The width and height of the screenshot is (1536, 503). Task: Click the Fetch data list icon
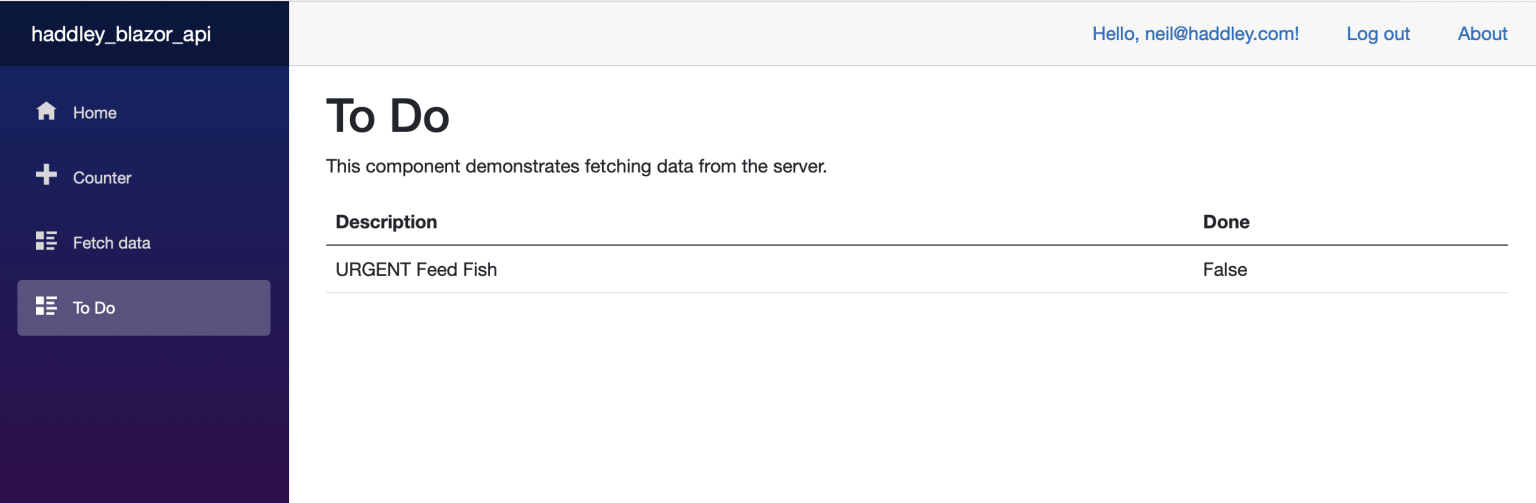(46, 241)
